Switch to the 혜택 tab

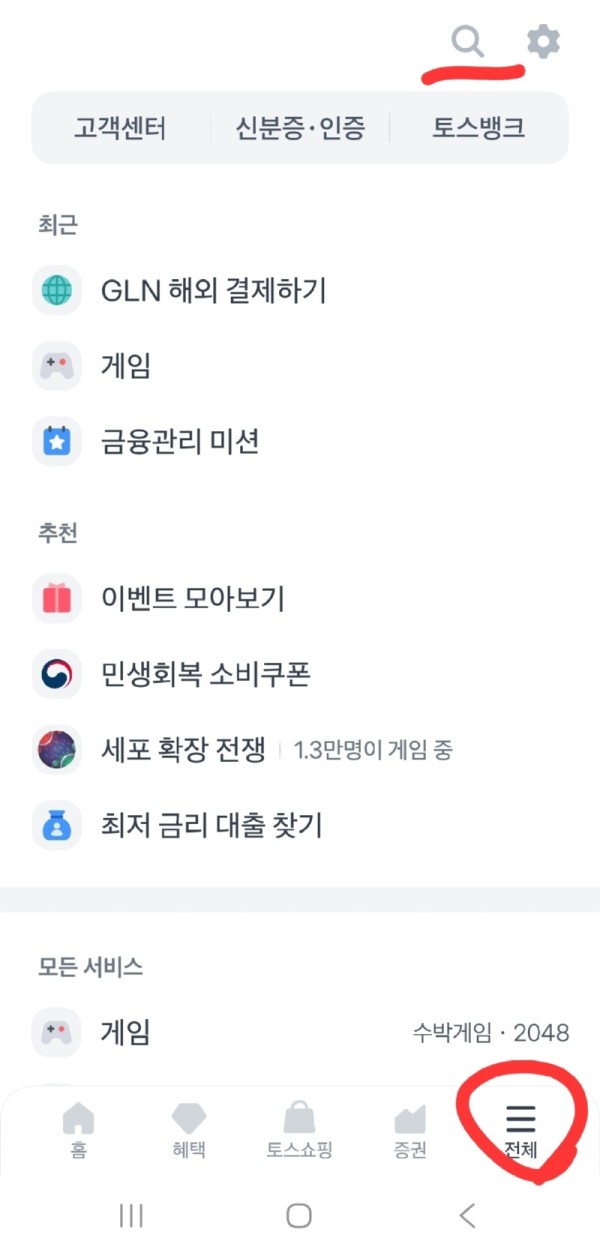coord(188,1130)
